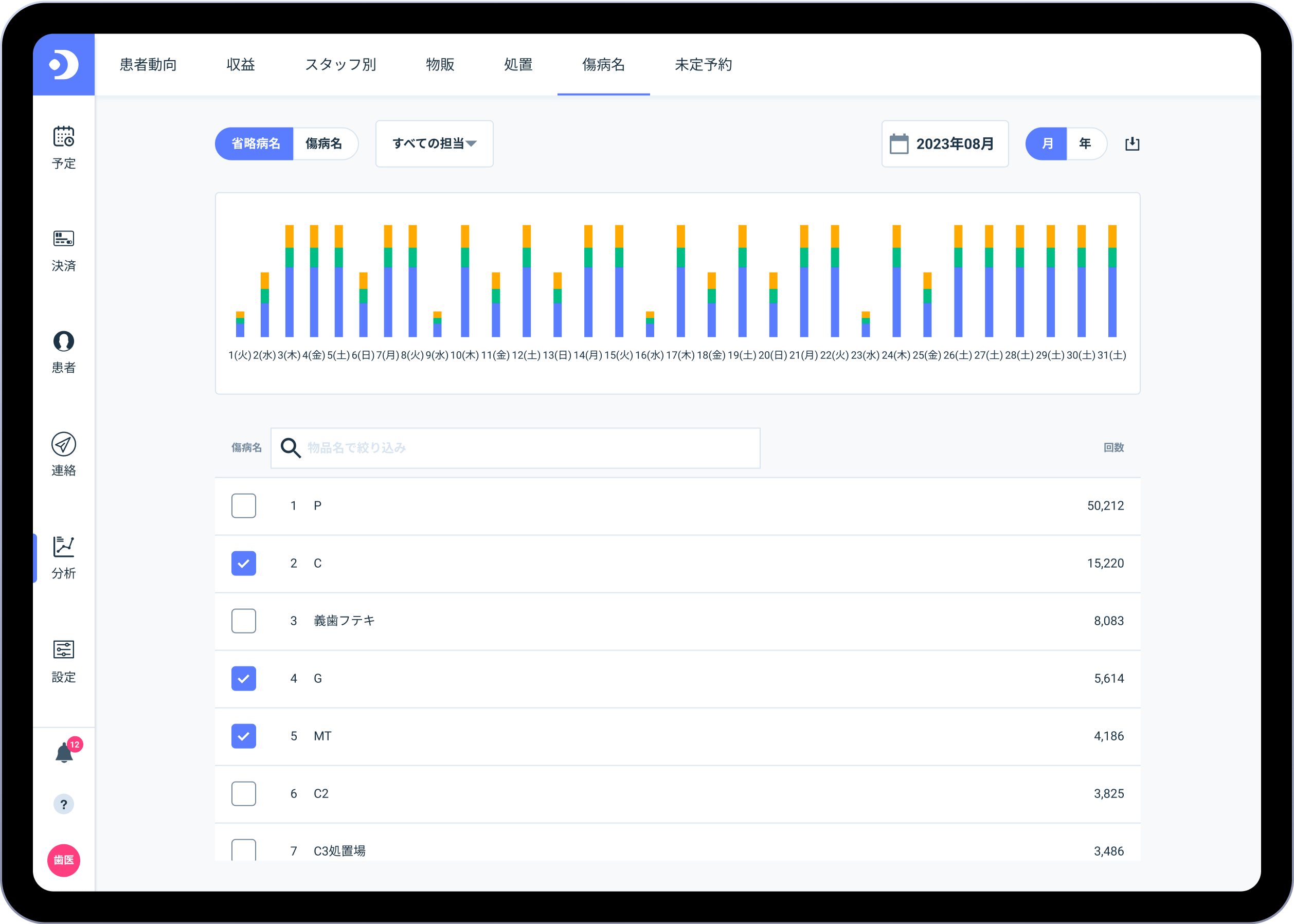
Task: Select the 傷病名 toggle button
Action: [x=324, y=143]
